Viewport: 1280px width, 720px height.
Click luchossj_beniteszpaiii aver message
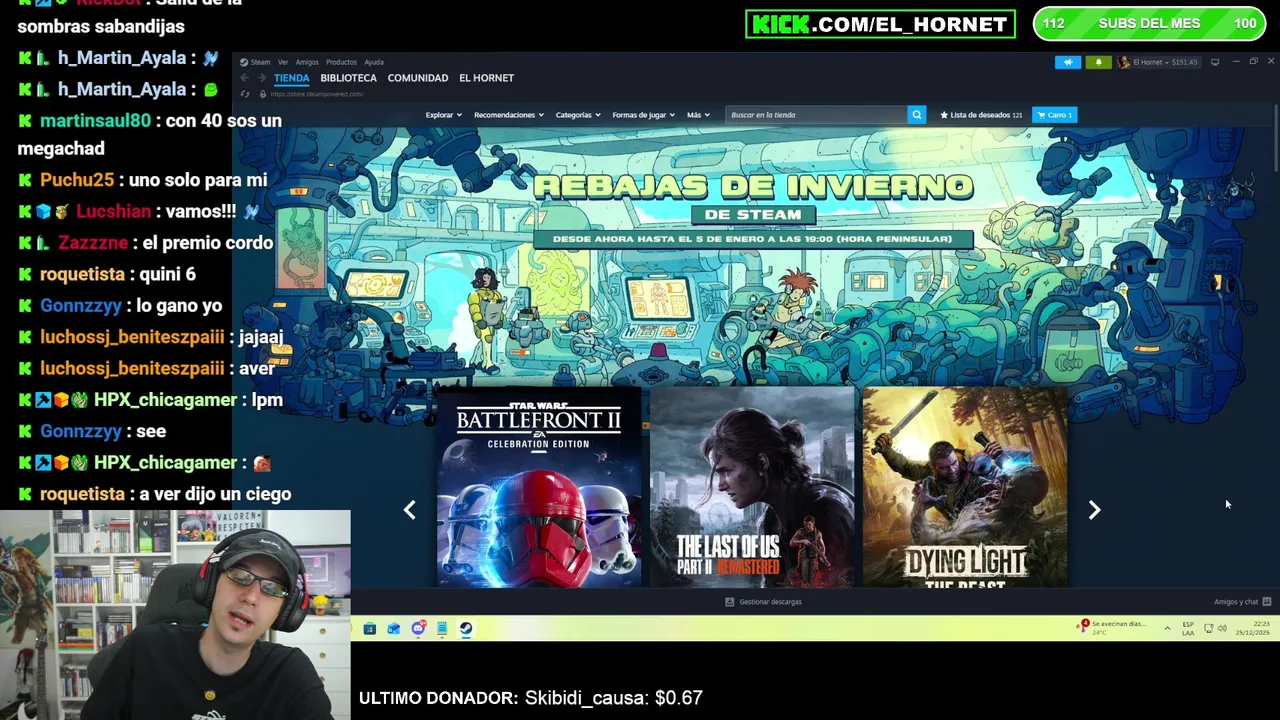click(146, 368)
